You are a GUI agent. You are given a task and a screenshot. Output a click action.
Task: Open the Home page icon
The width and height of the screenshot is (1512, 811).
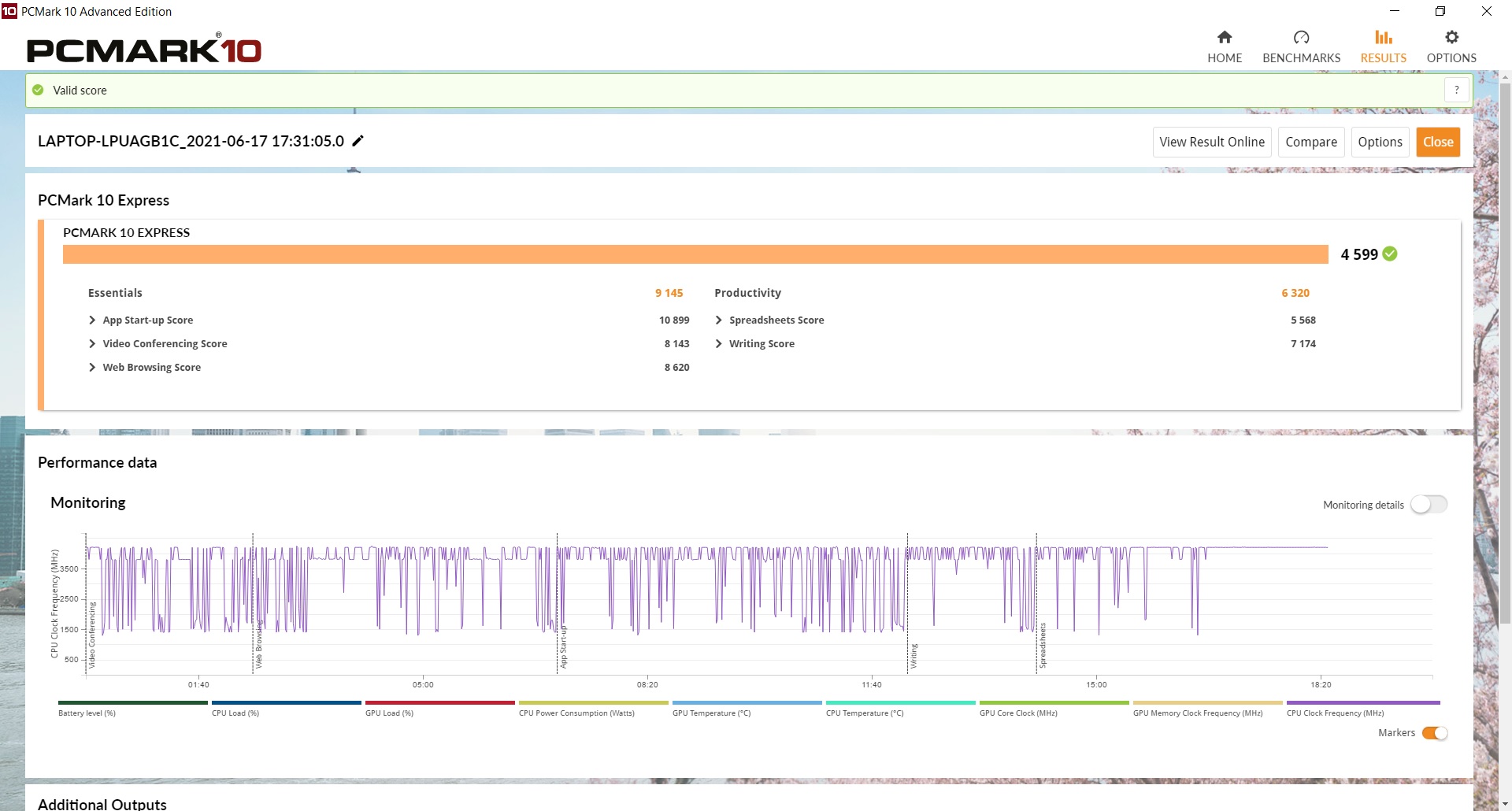click(x=1224, y=37)
